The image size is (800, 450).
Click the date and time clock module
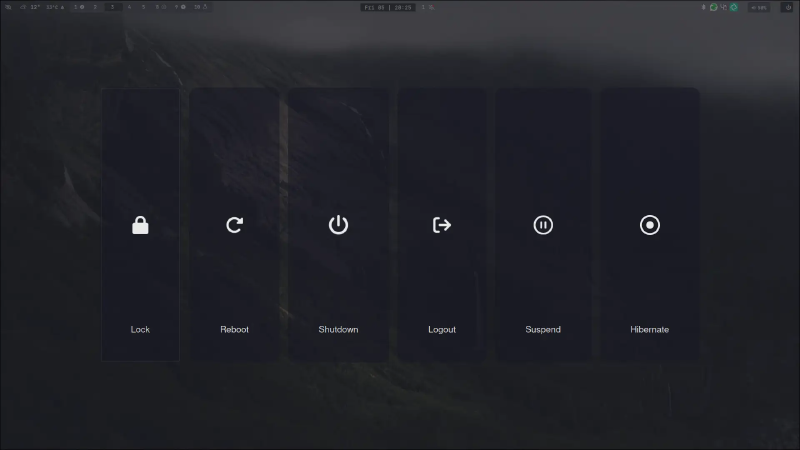pos(388,7)
